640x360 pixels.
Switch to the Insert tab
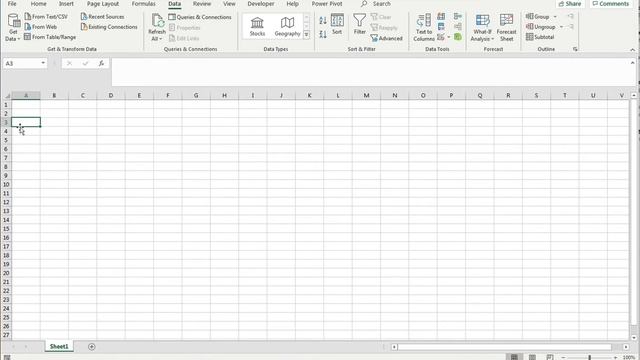coord(66,4)
